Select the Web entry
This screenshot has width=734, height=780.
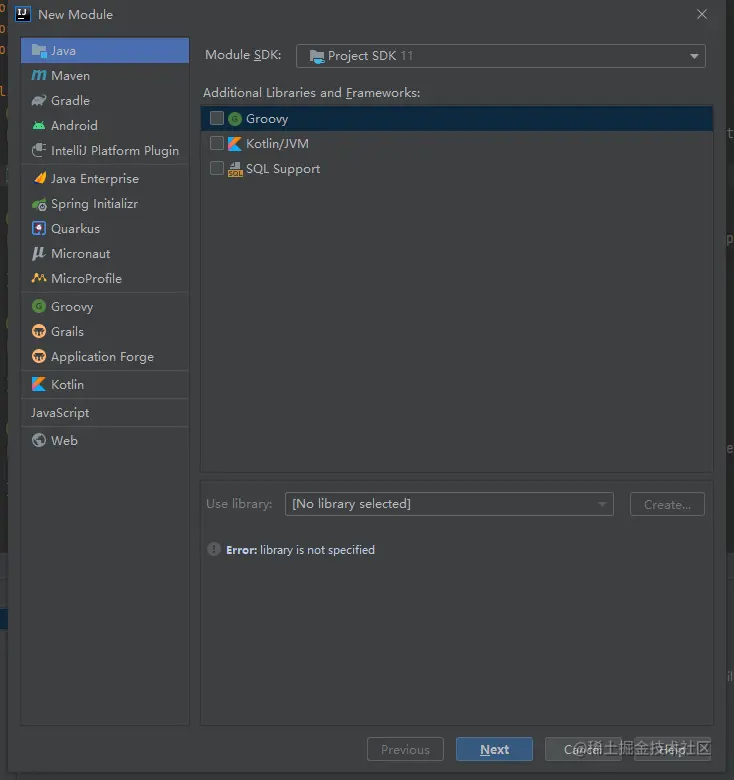(x=105, y=441)
